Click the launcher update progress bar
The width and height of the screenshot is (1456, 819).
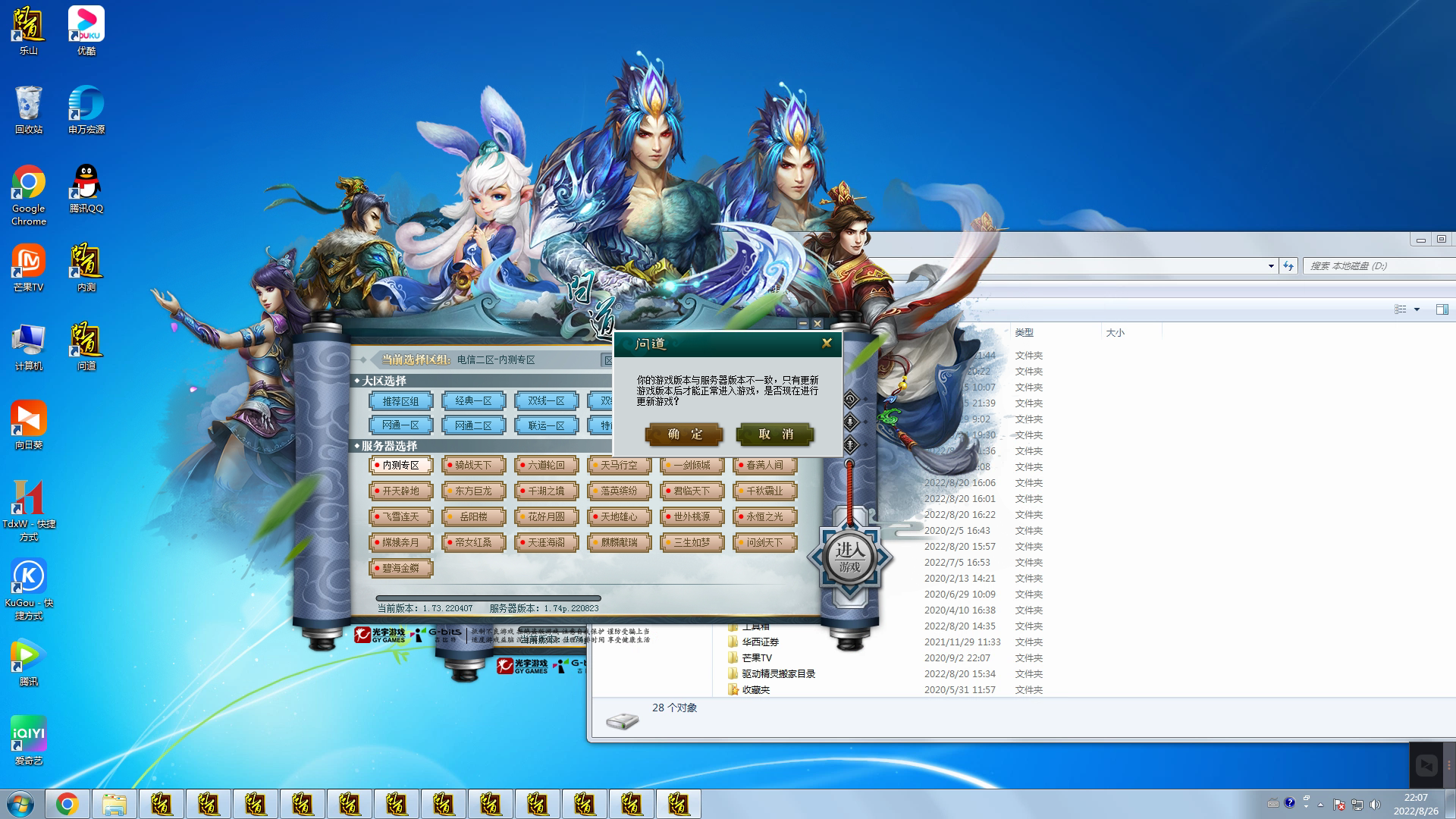488,598
